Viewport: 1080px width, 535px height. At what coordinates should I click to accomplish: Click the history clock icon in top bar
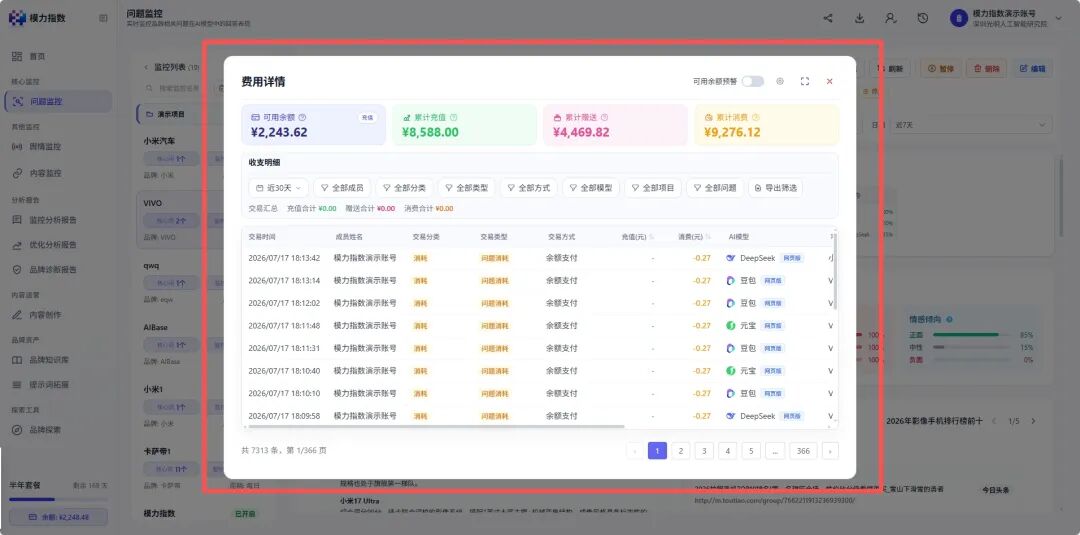(x=923, y=19)
